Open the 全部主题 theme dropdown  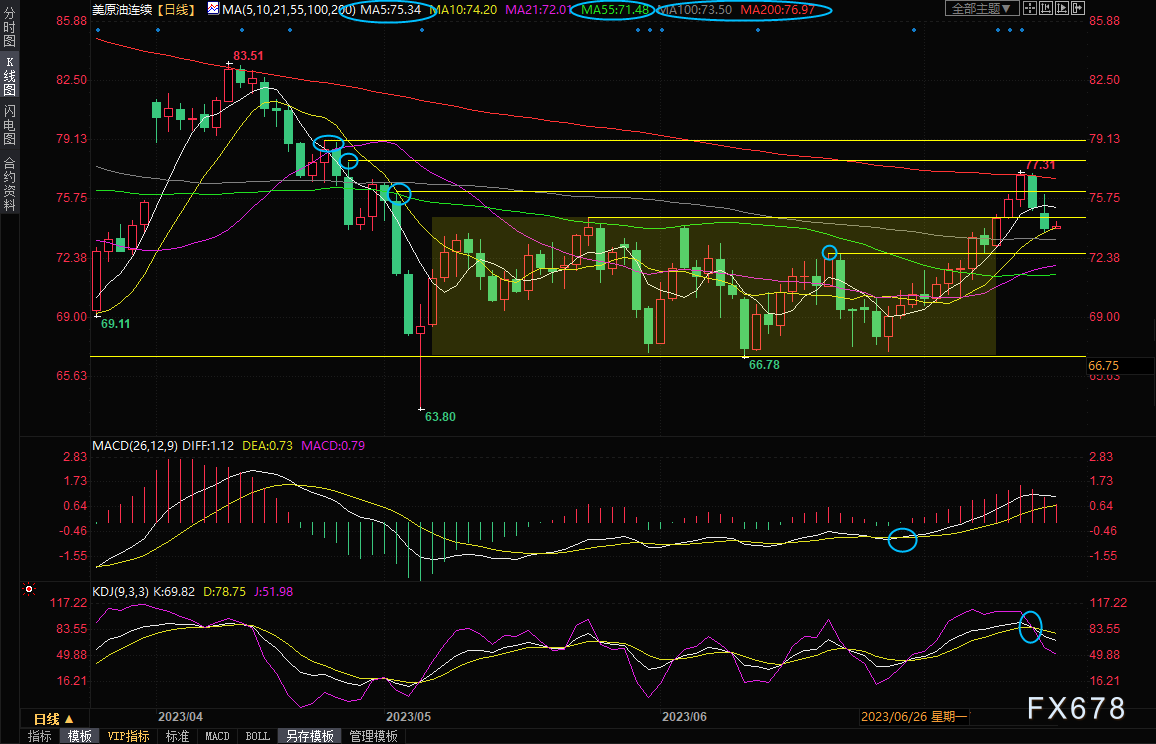[x=981, y=8]
